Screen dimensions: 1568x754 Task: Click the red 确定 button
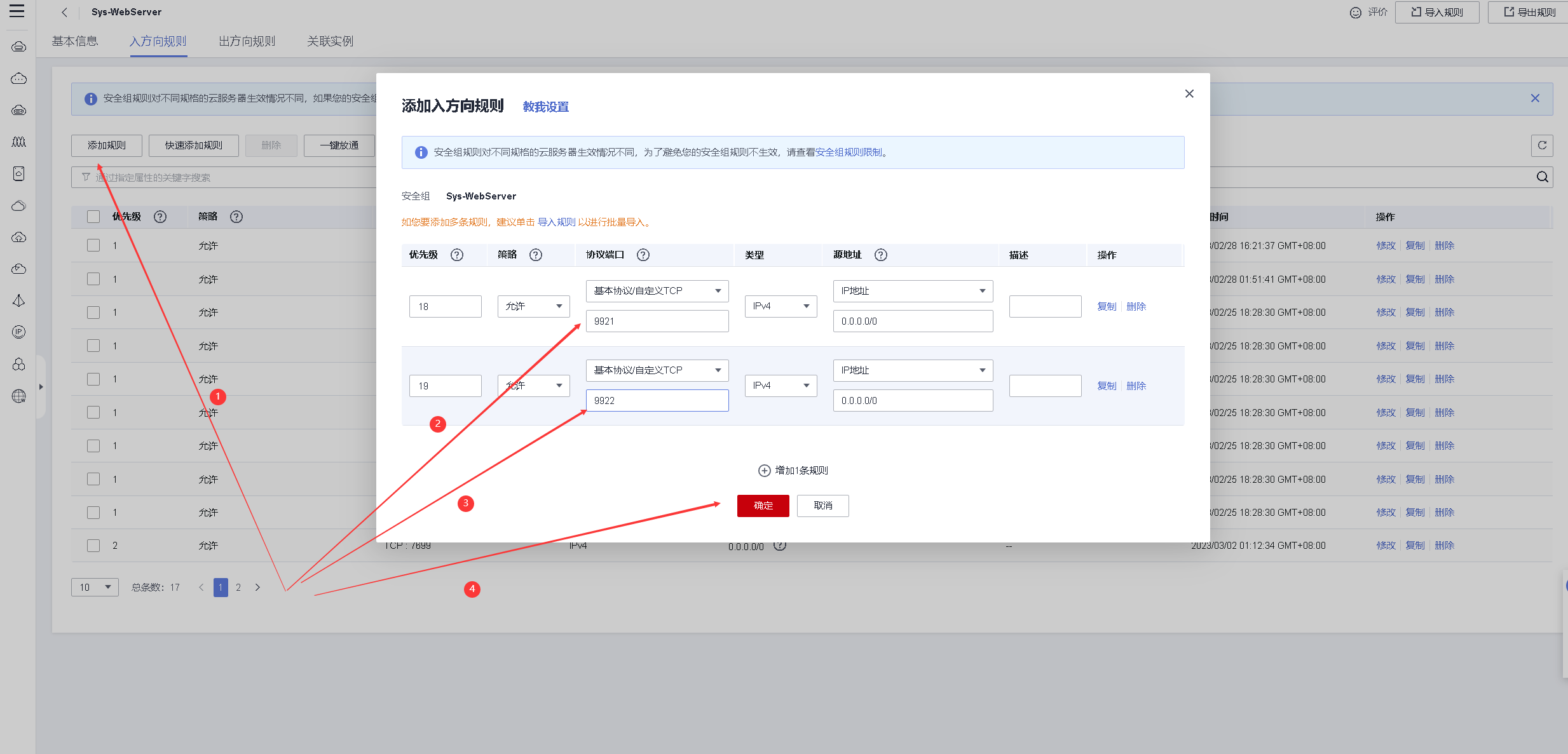pos(763,506)
